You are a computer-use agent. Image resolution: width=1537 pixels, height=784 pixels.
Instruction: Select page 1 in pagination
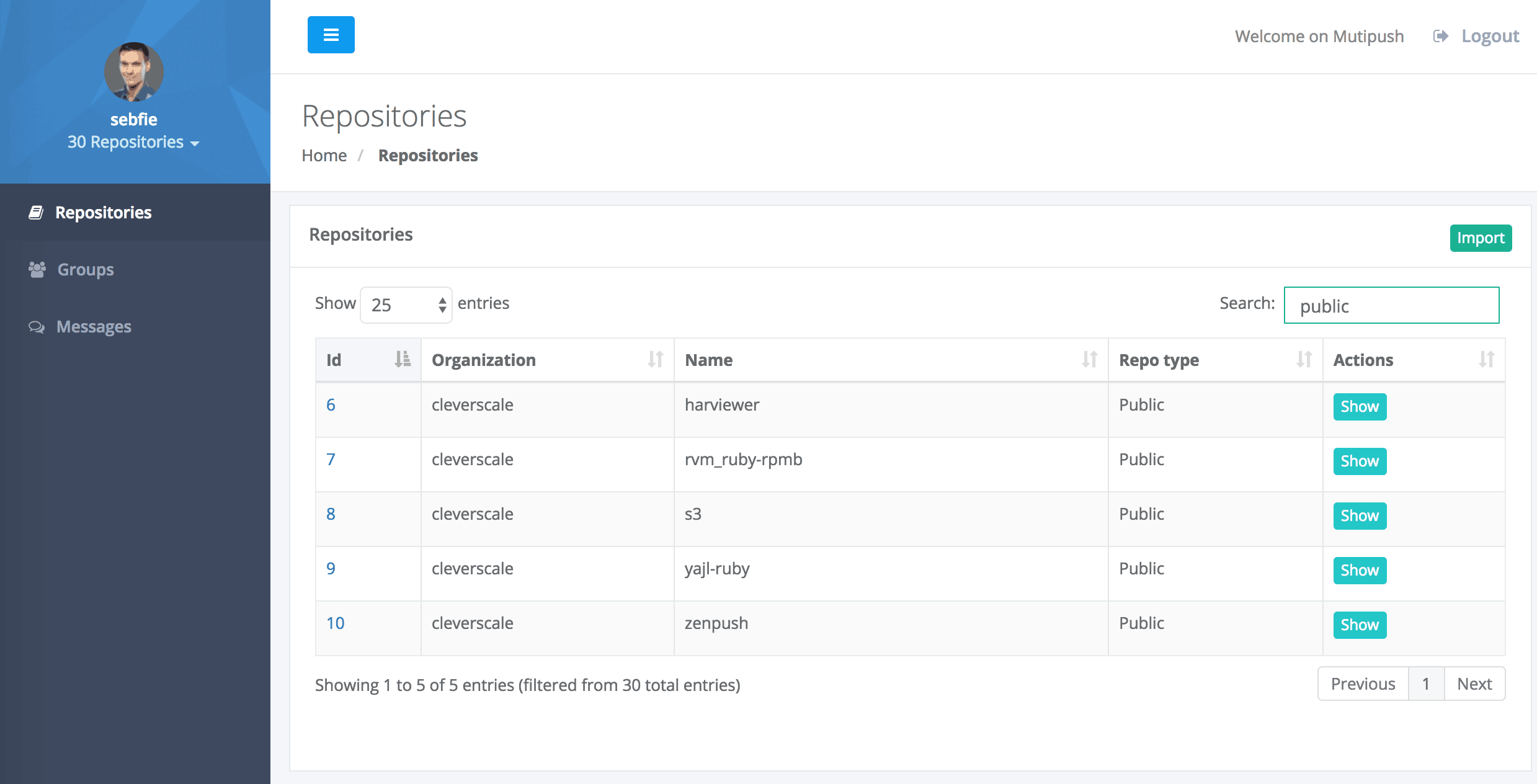coord(1426,684)
